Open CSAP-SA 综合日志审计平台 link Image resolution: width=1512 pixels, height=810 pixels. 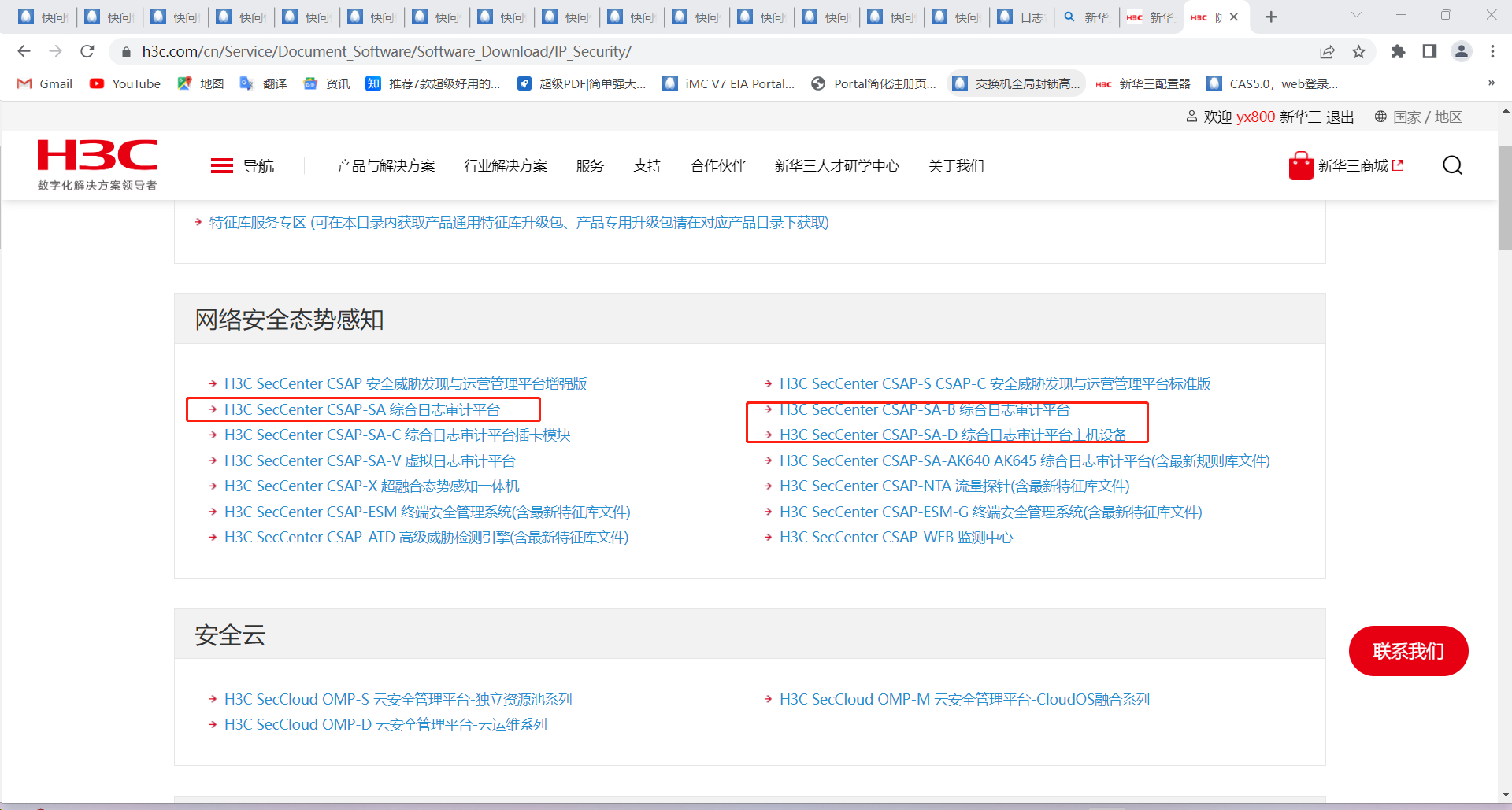point(362,409)
